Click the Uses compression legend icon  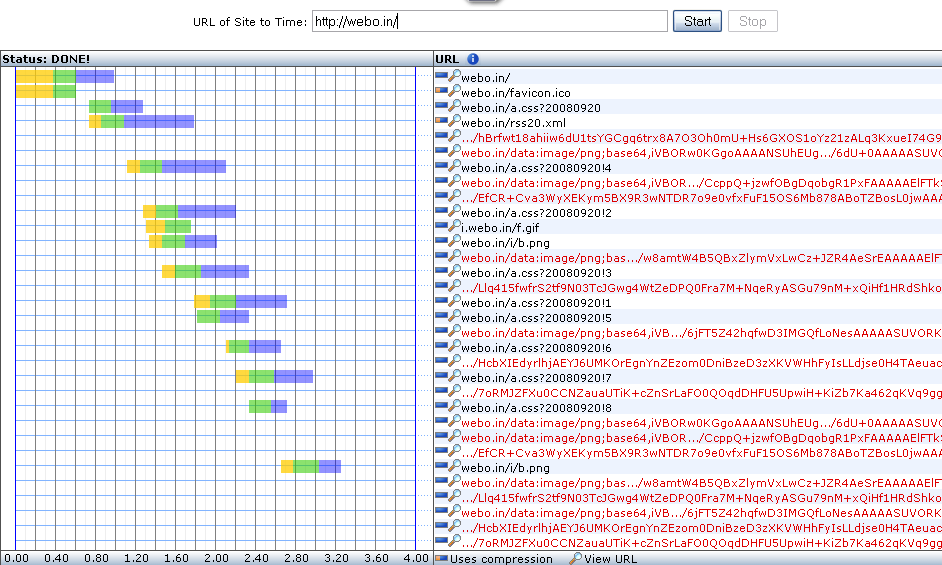[441, 558]
